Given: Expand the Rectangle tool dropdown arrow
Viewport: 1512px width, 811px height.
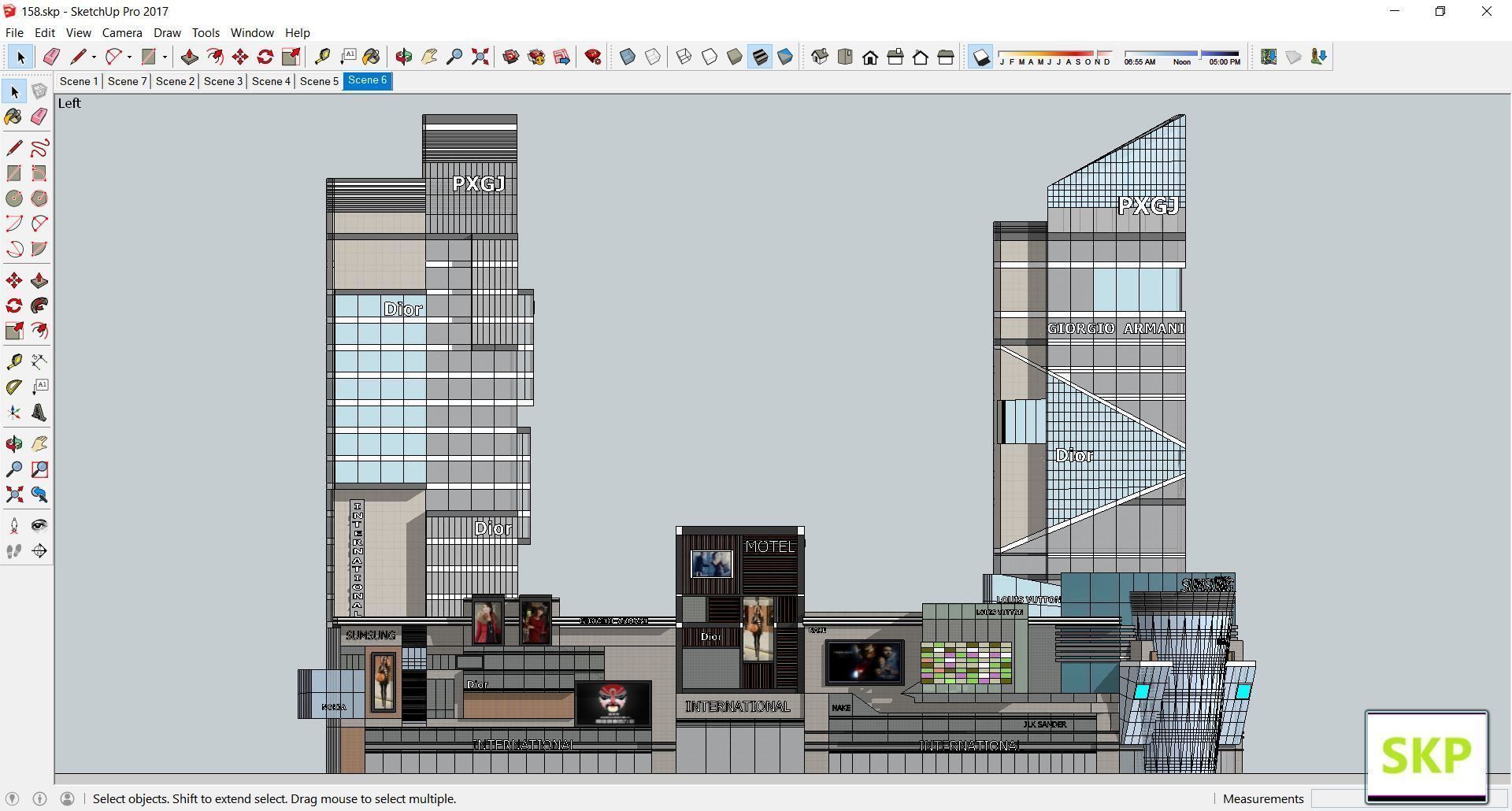Looking at the screenshot, I should (165, 57).
